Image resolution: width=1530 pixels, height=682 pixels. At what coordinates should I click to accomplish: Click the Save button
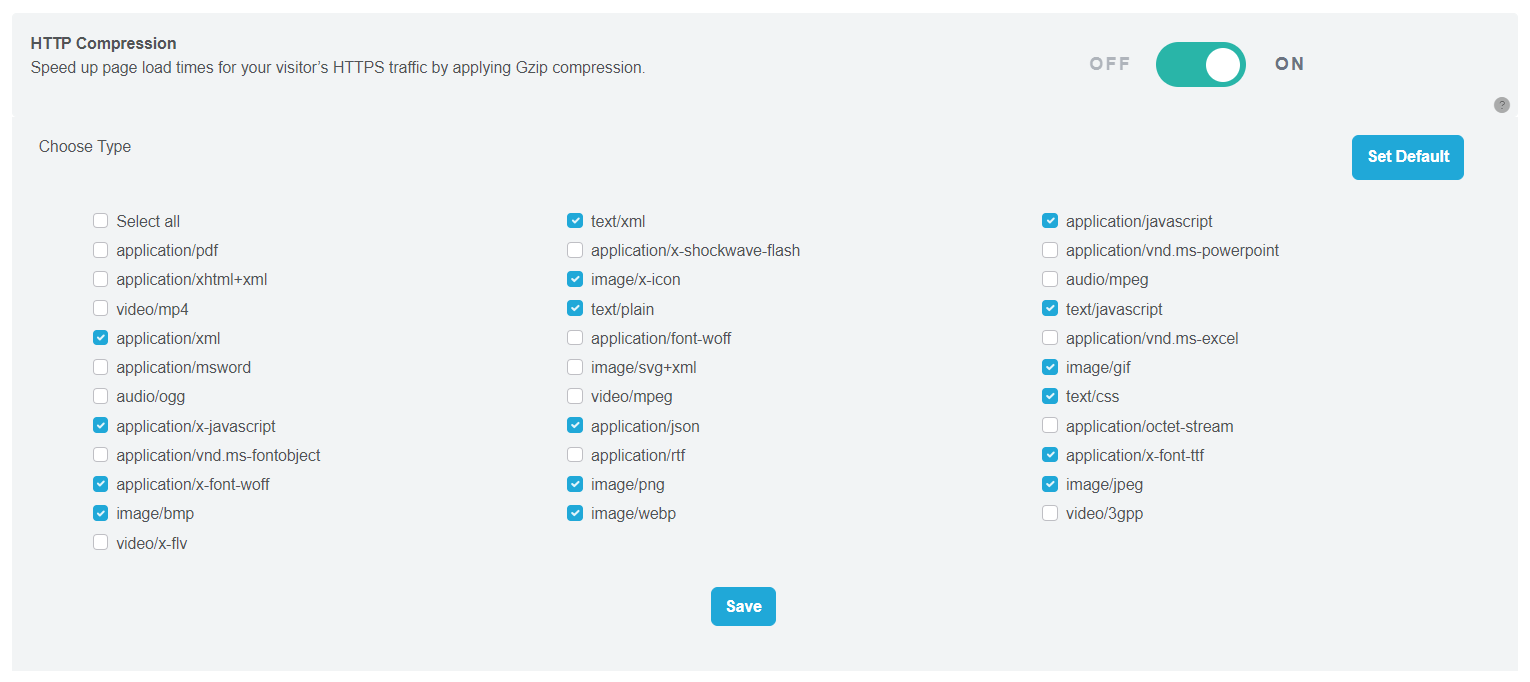743,607
